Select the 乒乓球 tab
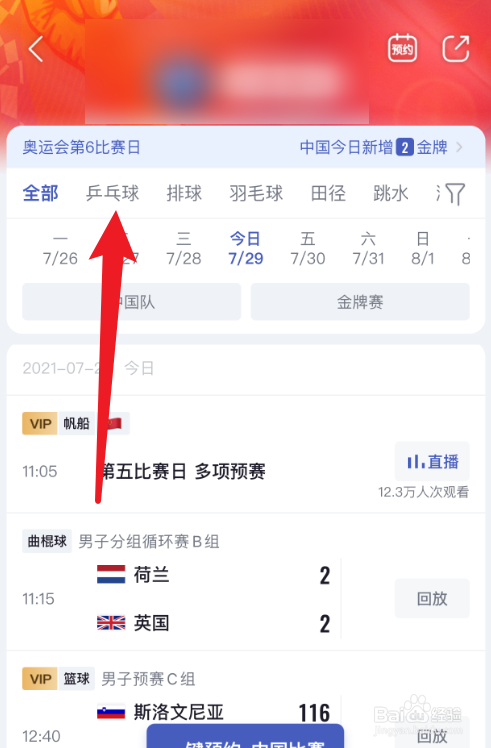 [x=113, y=193]
